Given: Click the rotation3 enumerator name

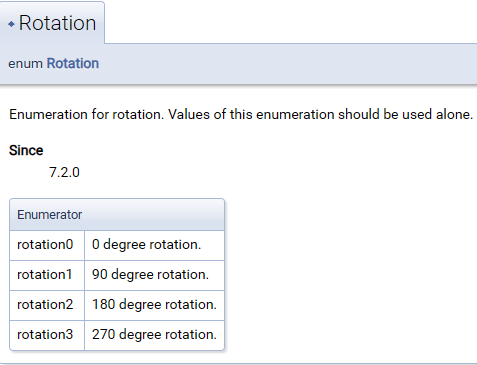Looking at the screenshot, I should [x=45, y=335].
